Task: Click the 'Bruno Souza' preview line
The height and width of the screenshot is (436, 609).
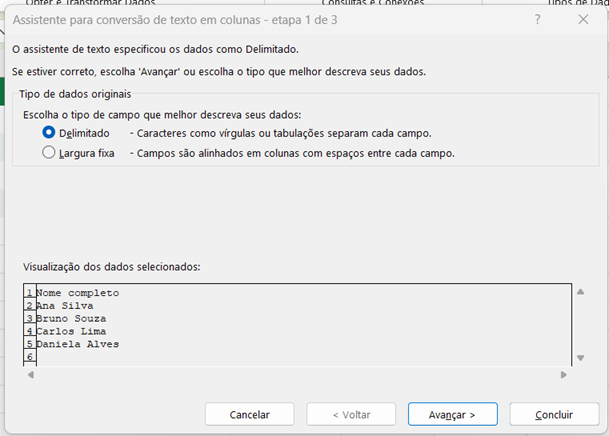Action: 71,318
